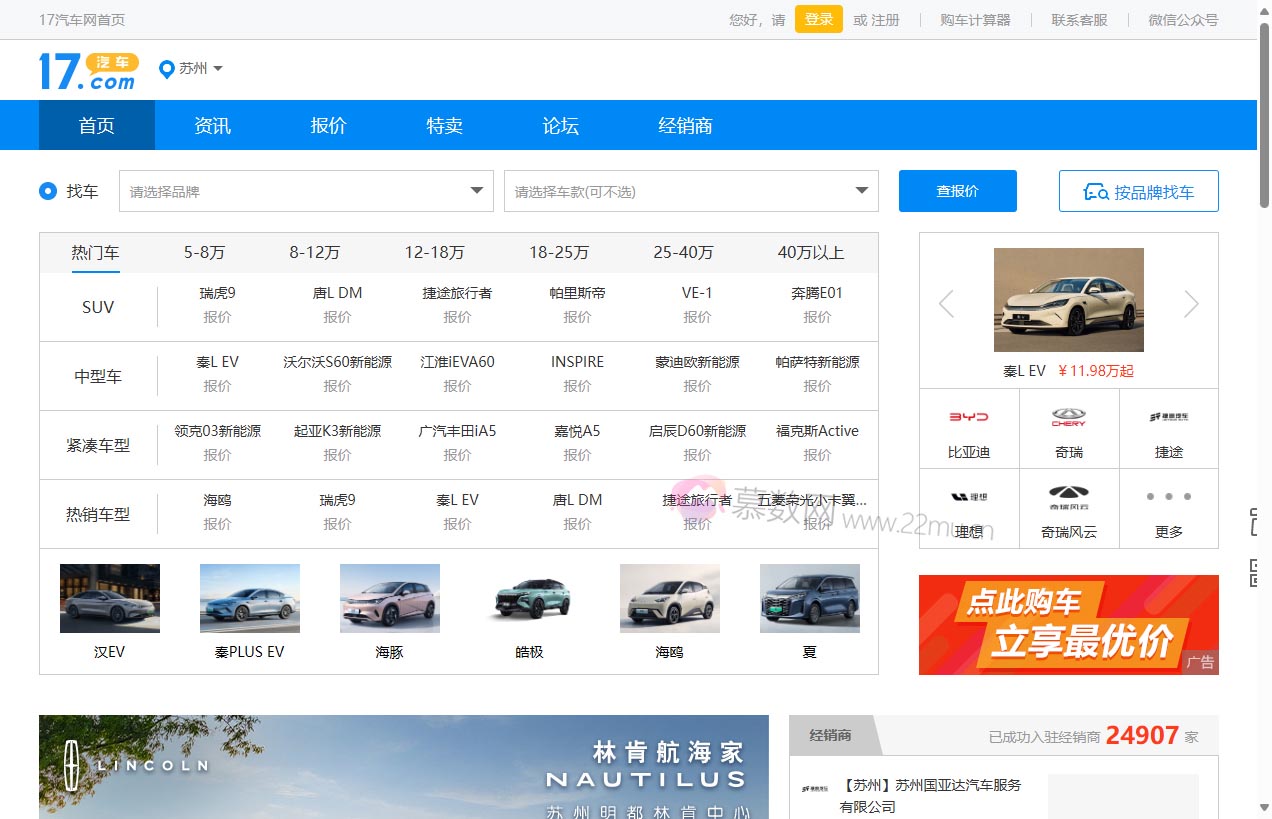Image resolution: width=1272 pixels, height=819 pixels.
Task: Click the right arrow on car carousel
Action: 1190,303
